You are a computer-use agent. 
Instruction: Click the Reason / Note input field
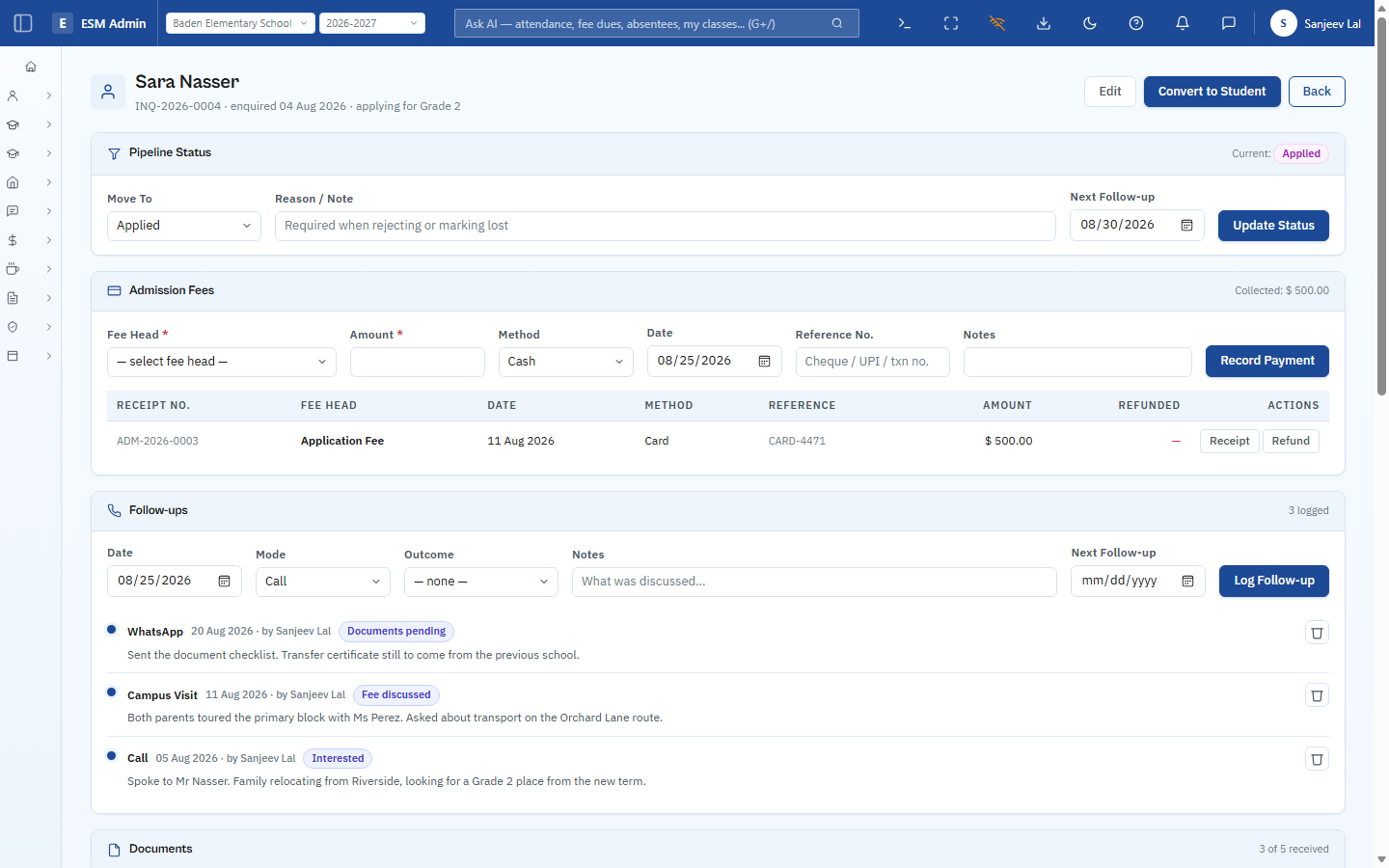click(x=666, y=226)
